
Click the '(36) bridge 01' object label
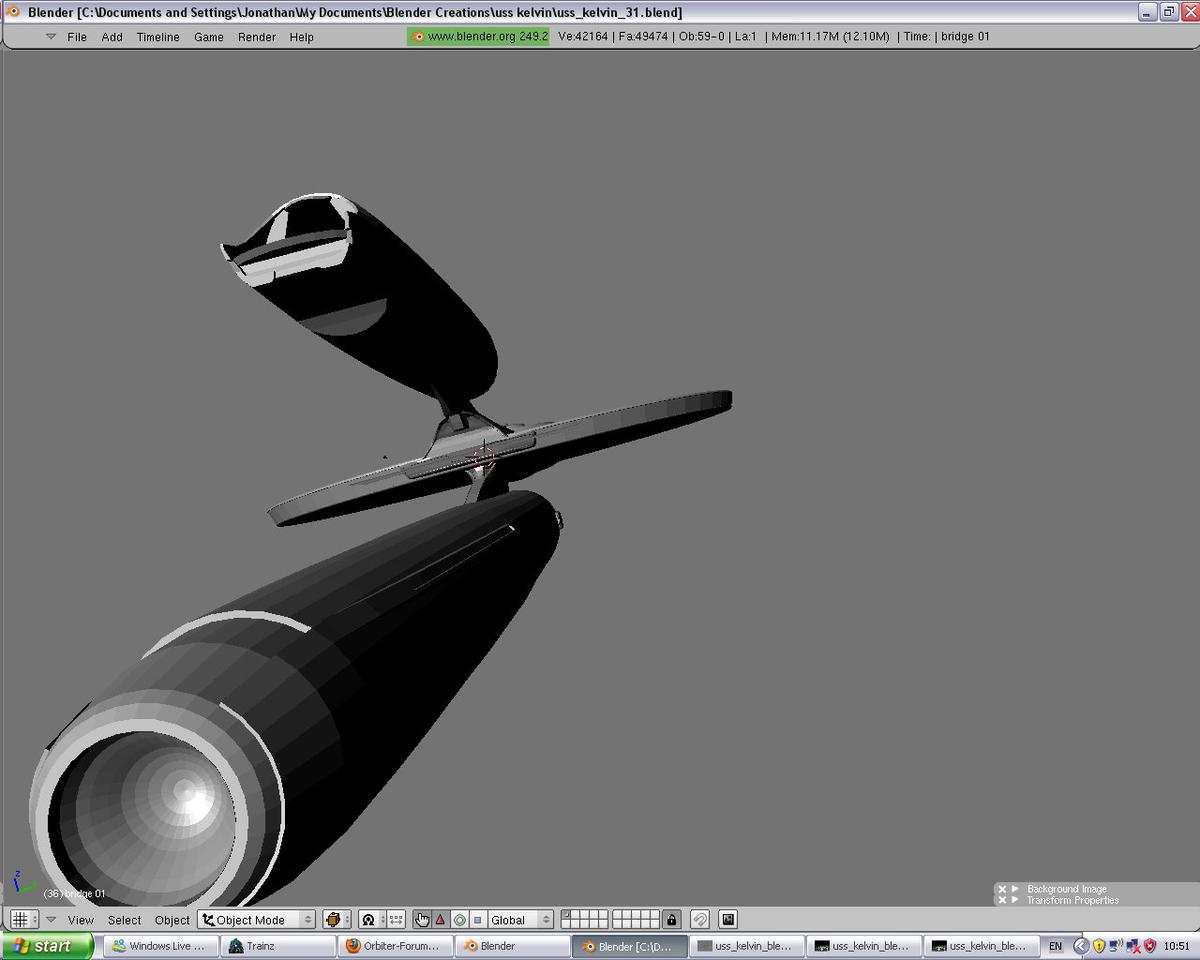pyautogui.click(x=74, y=893)
